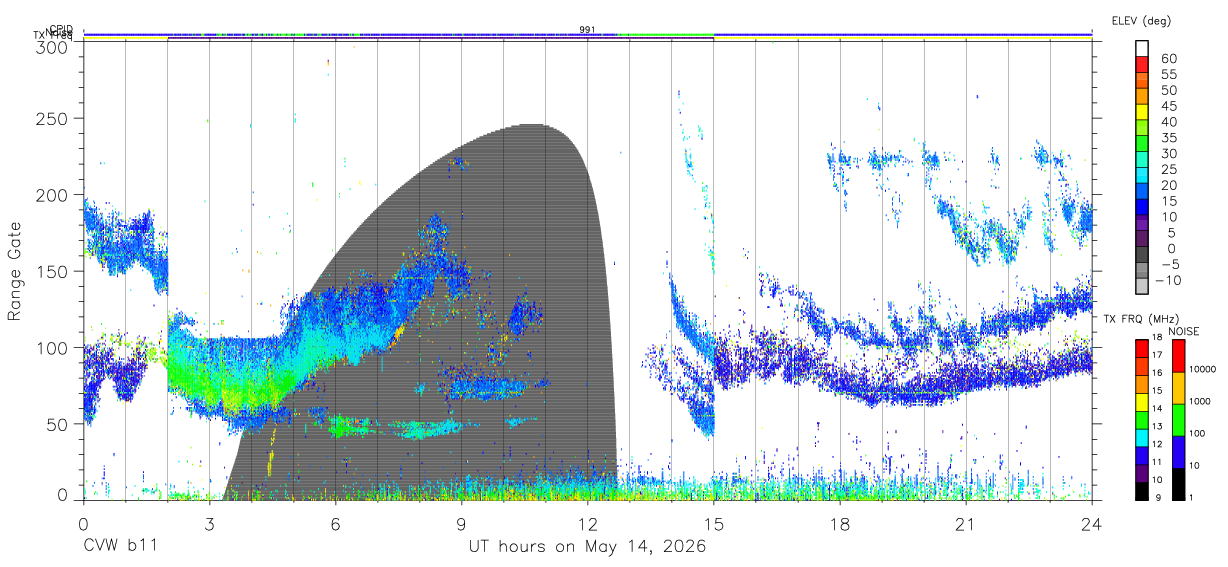
Task: Click the 6 hour tick on time axis
Action: (x=335, y=523)
